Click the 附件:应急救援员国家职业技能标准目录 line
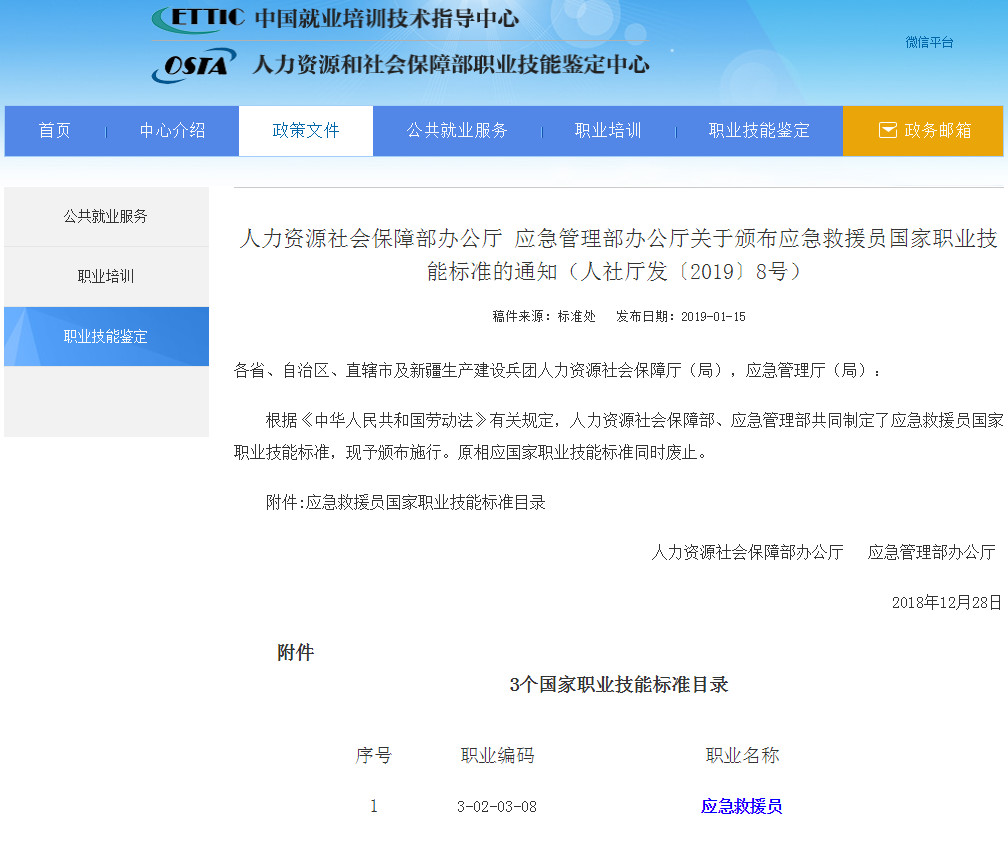 [x=405, y=502]
